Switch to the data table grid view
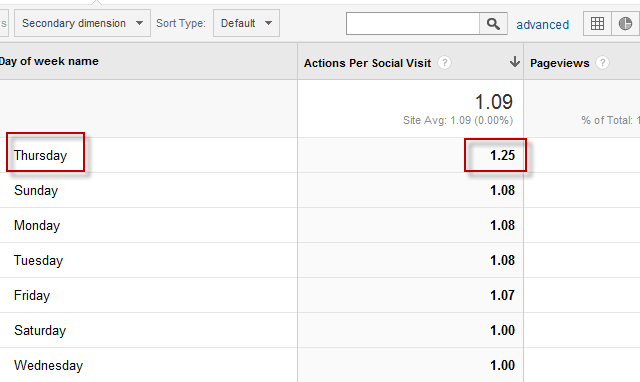The image size is (640, 382). 597,24
